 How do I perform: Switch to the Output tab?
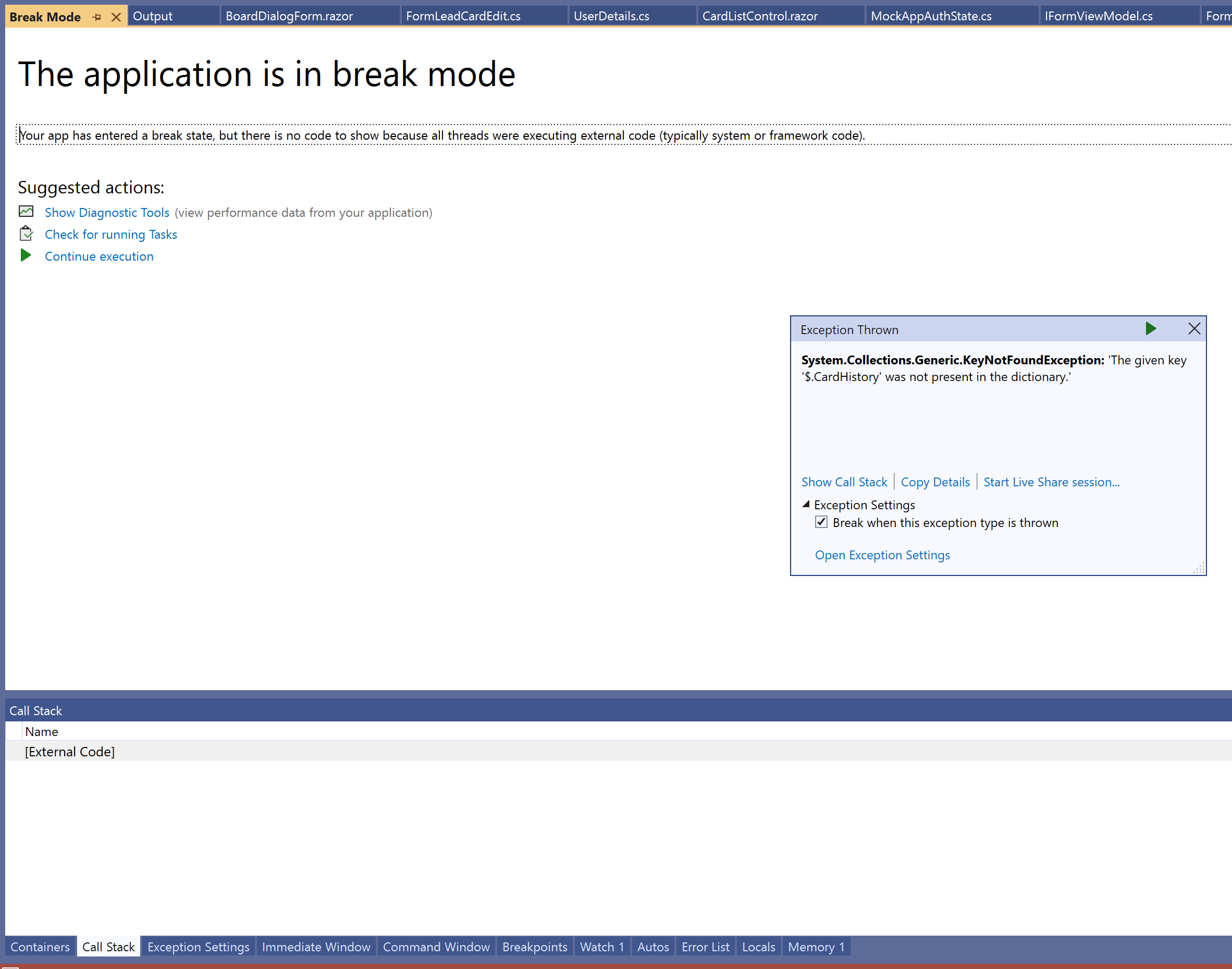tap(152, 15)
